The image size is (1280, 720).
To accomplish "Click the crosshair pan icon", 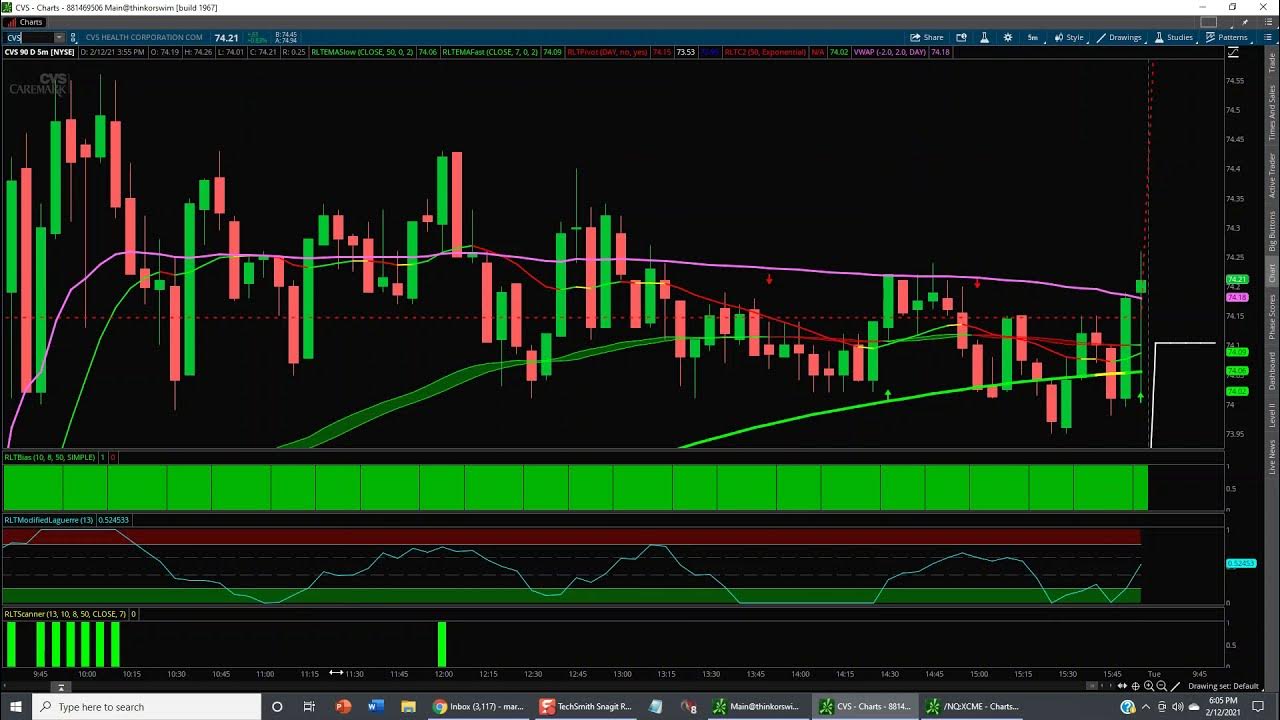I will click(1135, 686).
